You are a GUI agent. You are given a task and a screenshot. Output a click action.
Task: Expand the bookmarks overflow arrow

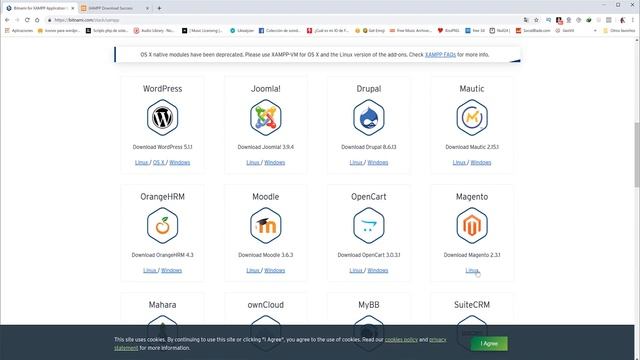pos(595,31)
